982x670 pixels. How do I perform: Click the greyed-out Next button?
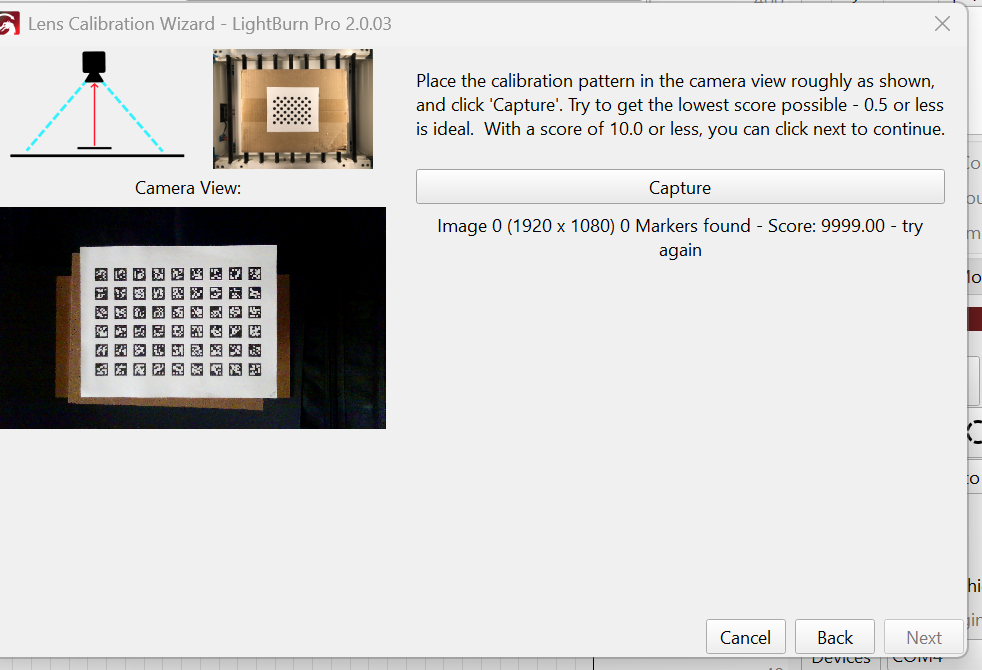(923, 637)
